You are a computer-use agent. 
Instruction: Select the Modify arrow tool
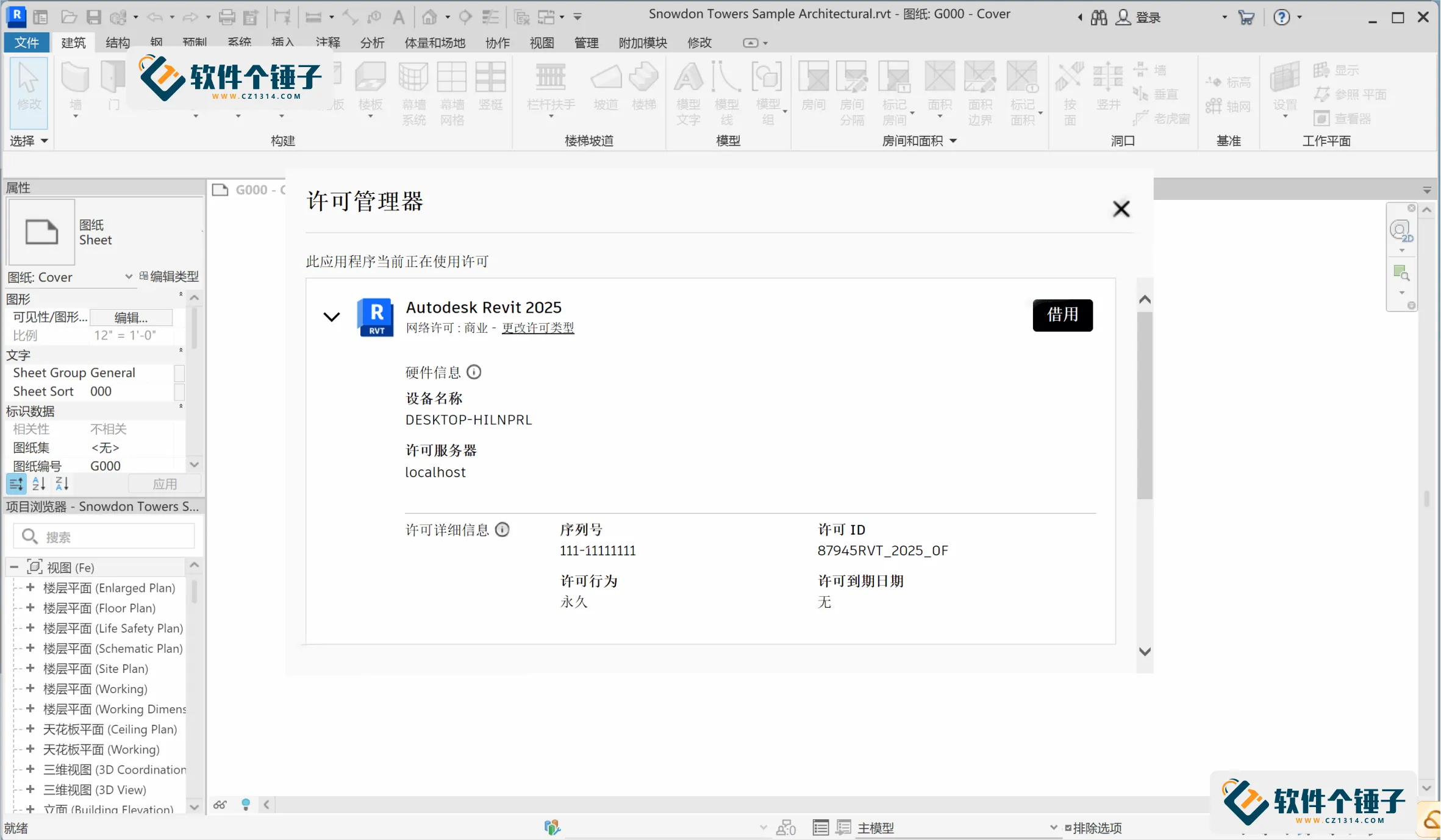tap(29, 91)
